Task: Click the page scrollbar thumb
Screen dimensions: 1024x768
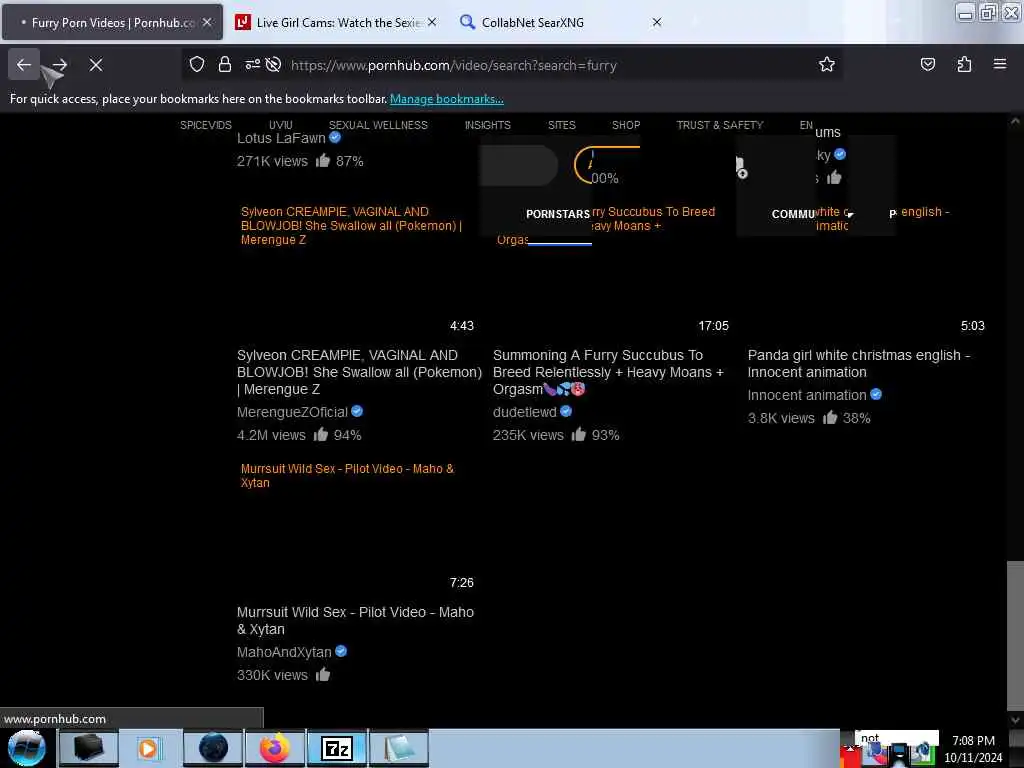Action: point(1015,633)
